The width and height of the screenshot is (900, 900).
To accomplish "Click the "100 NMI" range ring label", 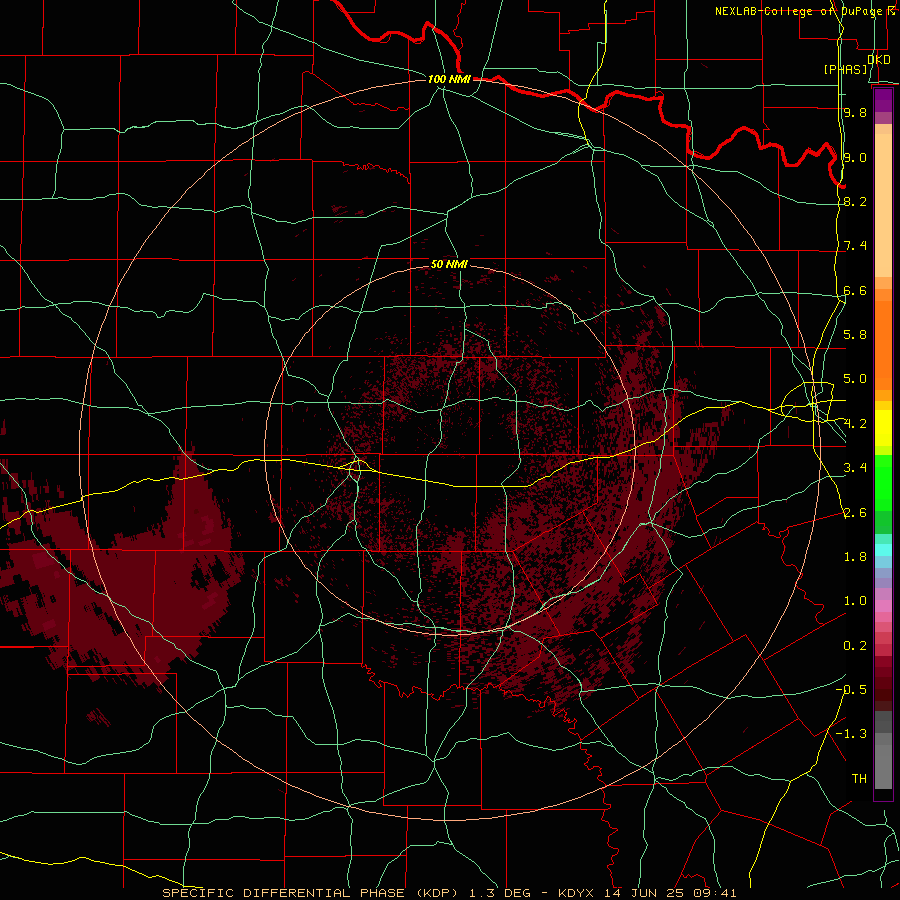I will pos(449,79).
